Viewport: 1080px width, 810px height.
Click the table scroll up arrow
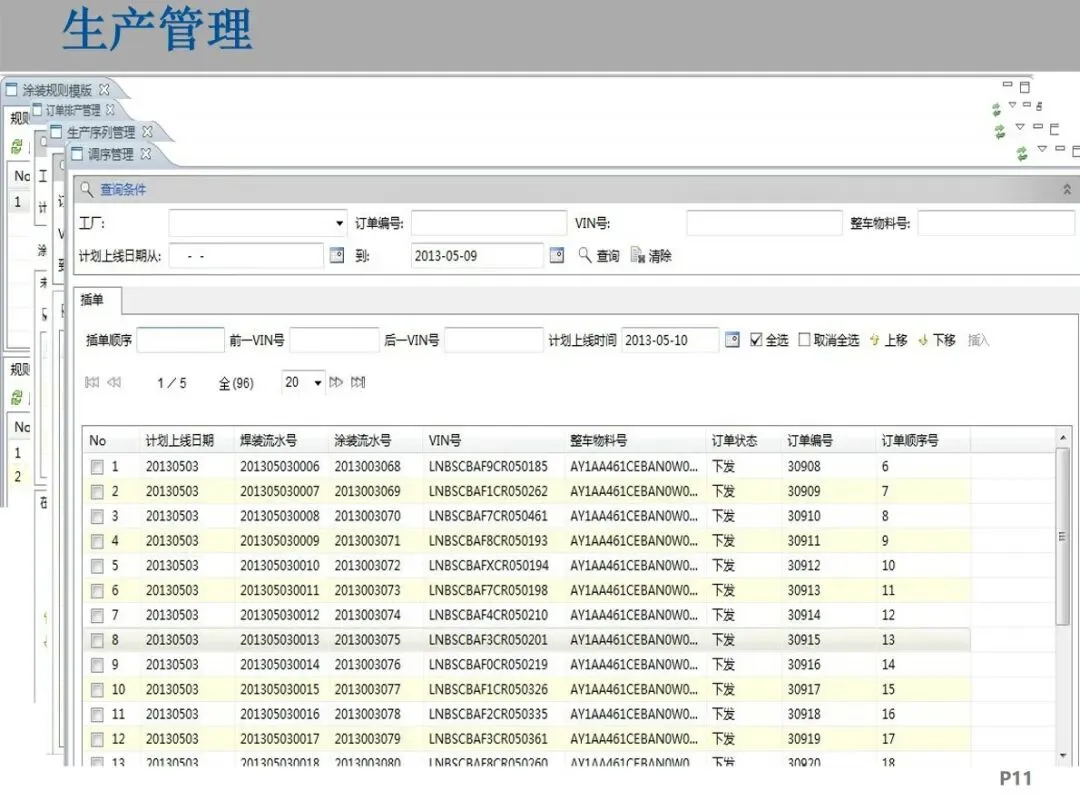tap(1063, 437)
